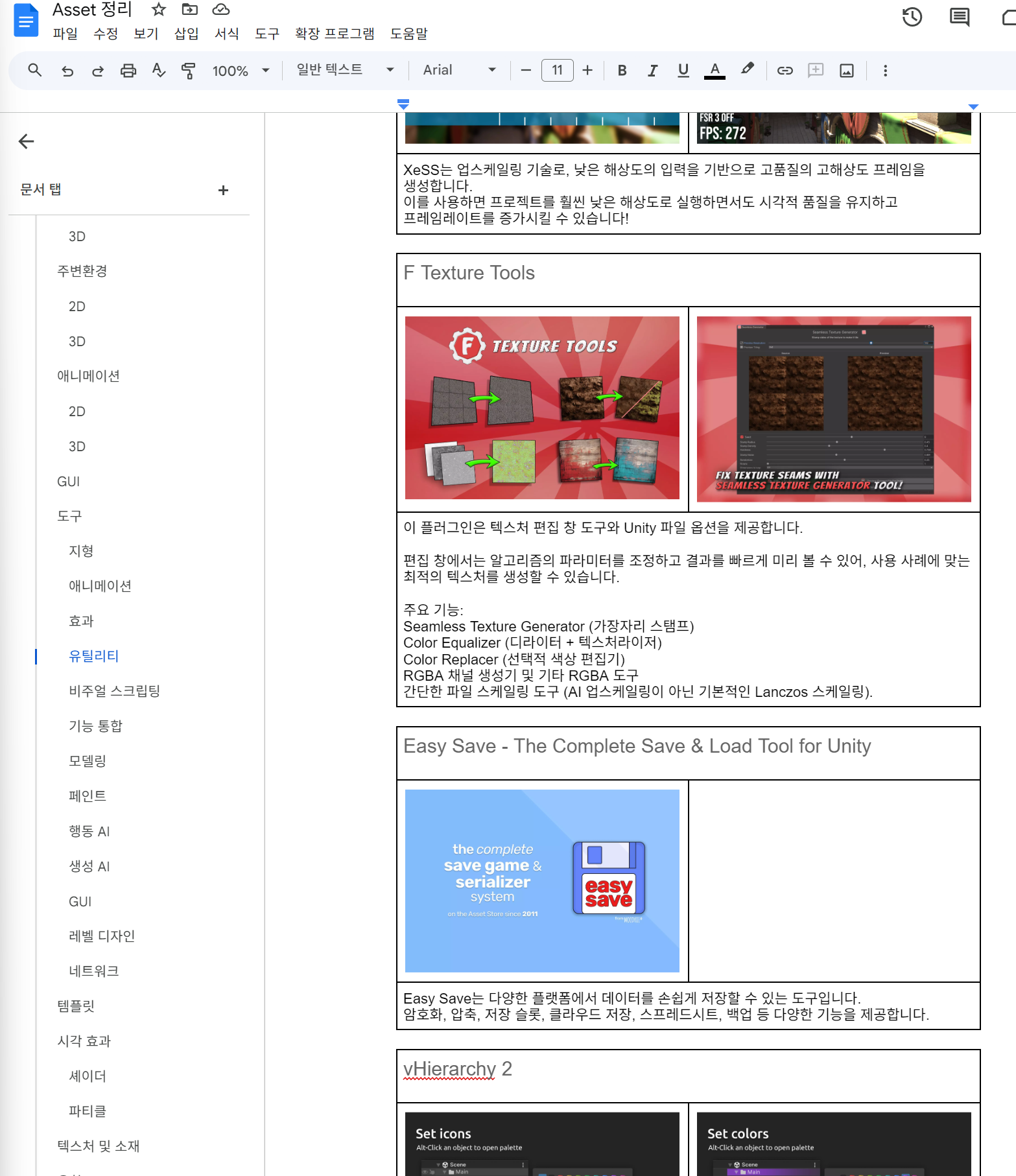Open the Arial font dropdown
The height and width of the screenshot is (1176, 1016).
(459, 70)
